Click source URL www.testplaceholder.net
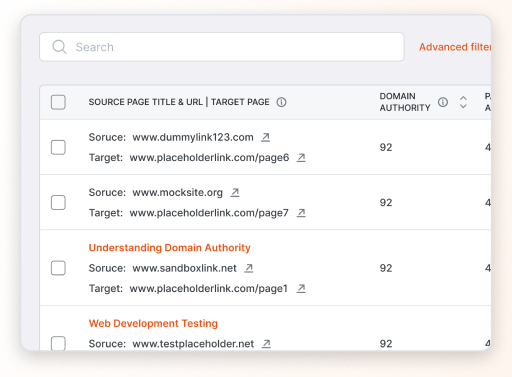 [193, 344]
